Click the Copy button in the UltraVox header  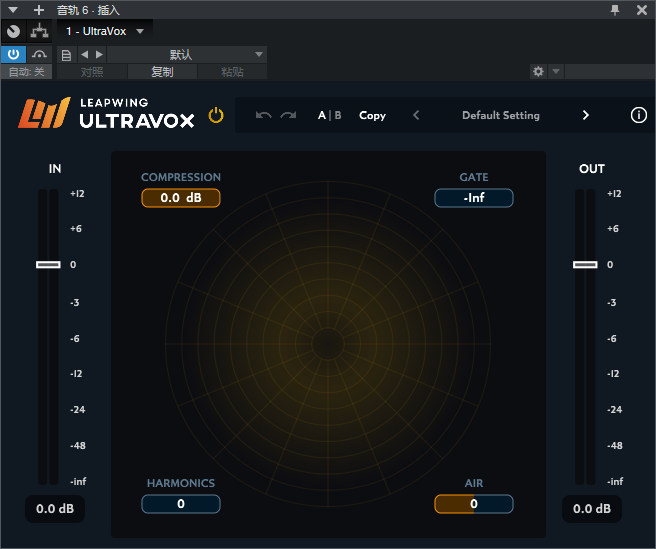coord(372,115)
